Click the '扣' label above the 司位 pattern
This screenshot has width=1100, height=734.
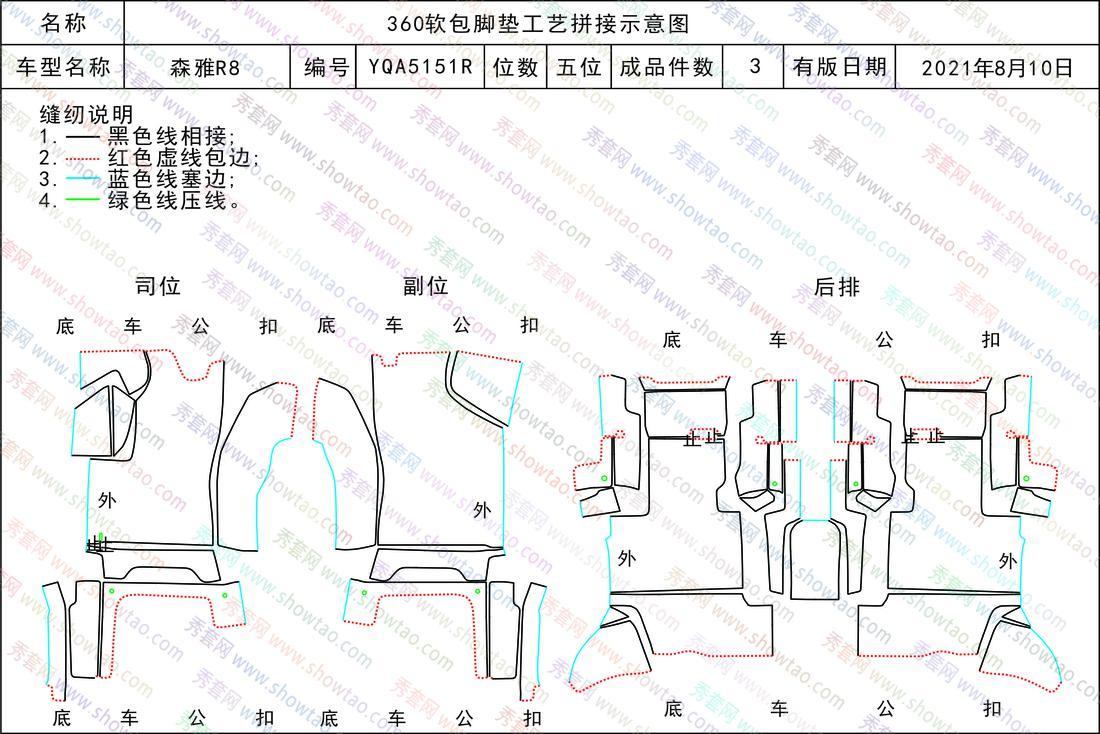coord(268,326)
